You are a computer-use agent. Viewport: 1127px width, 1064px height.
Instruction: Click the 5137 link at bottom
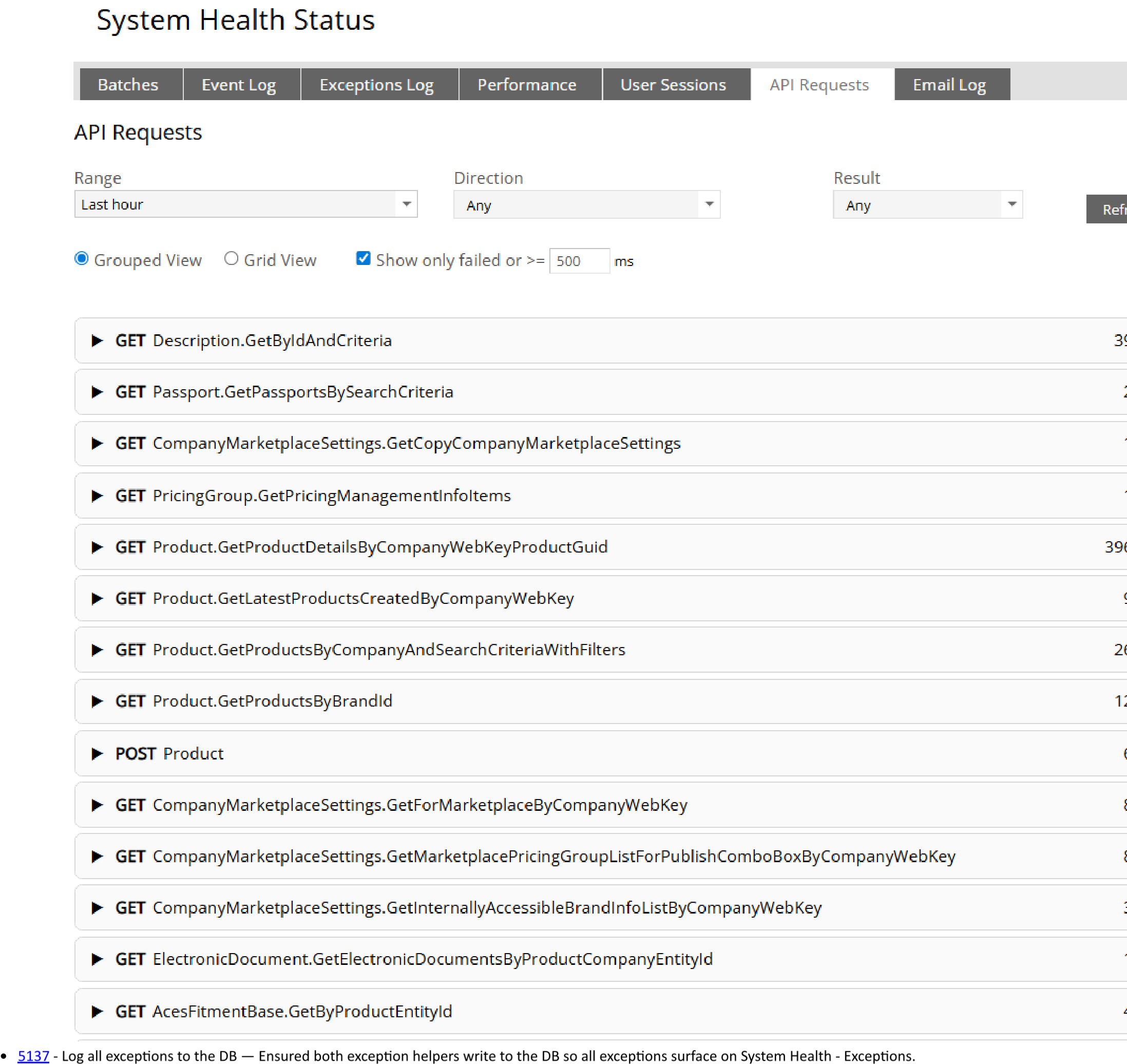[34, 1055]
